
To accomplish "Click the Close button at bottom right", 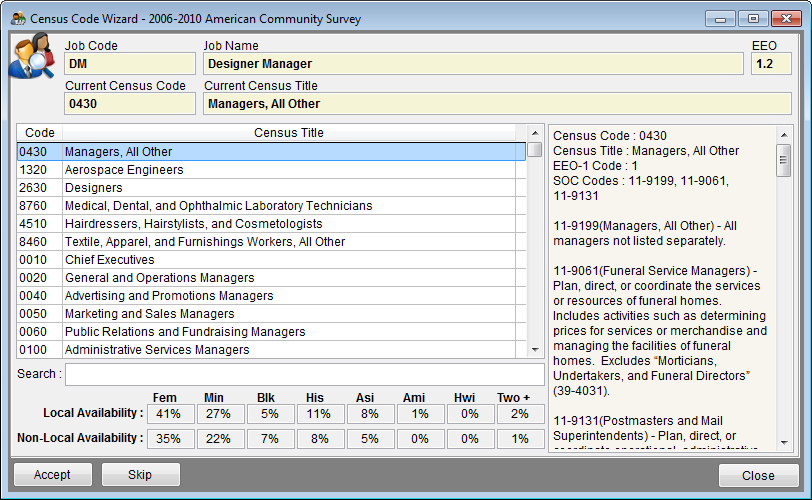I will coord(758,475).
